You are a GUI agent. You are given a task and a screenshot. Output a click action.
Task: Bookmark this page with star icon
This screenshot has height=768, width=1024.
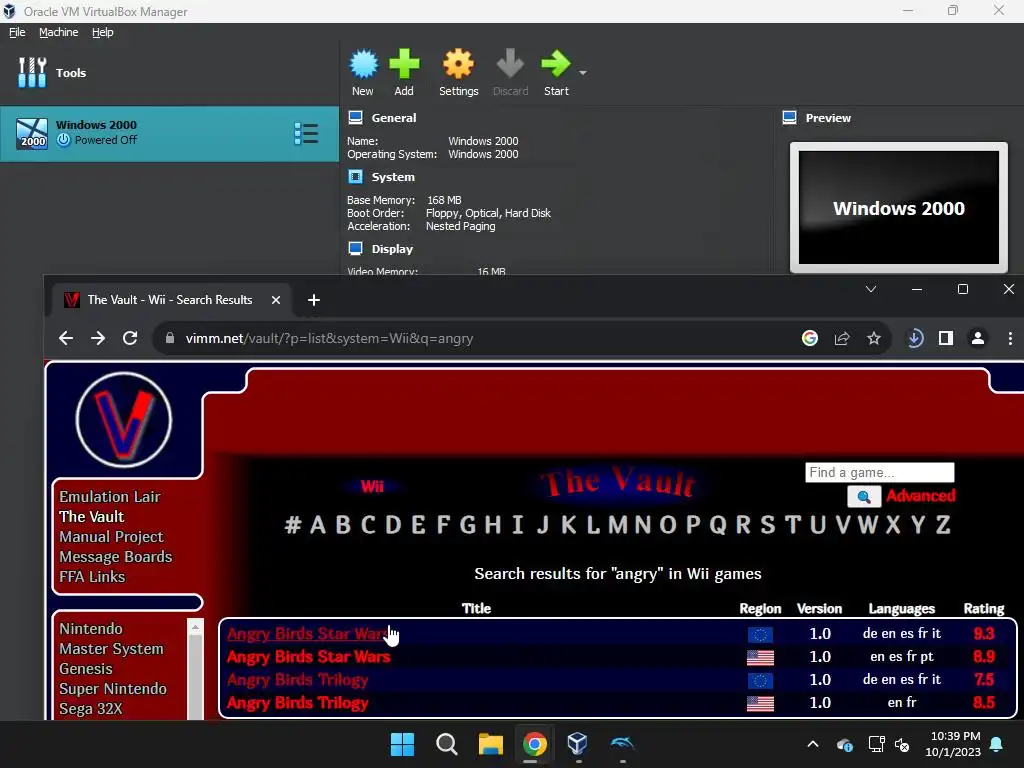pyautogui.click(x=874, y=338)
